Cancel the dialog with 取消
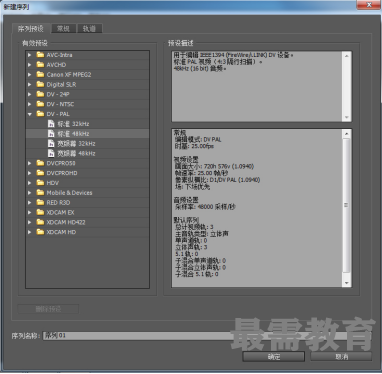Screen dimensions: 382x374 tap(341, 357)
